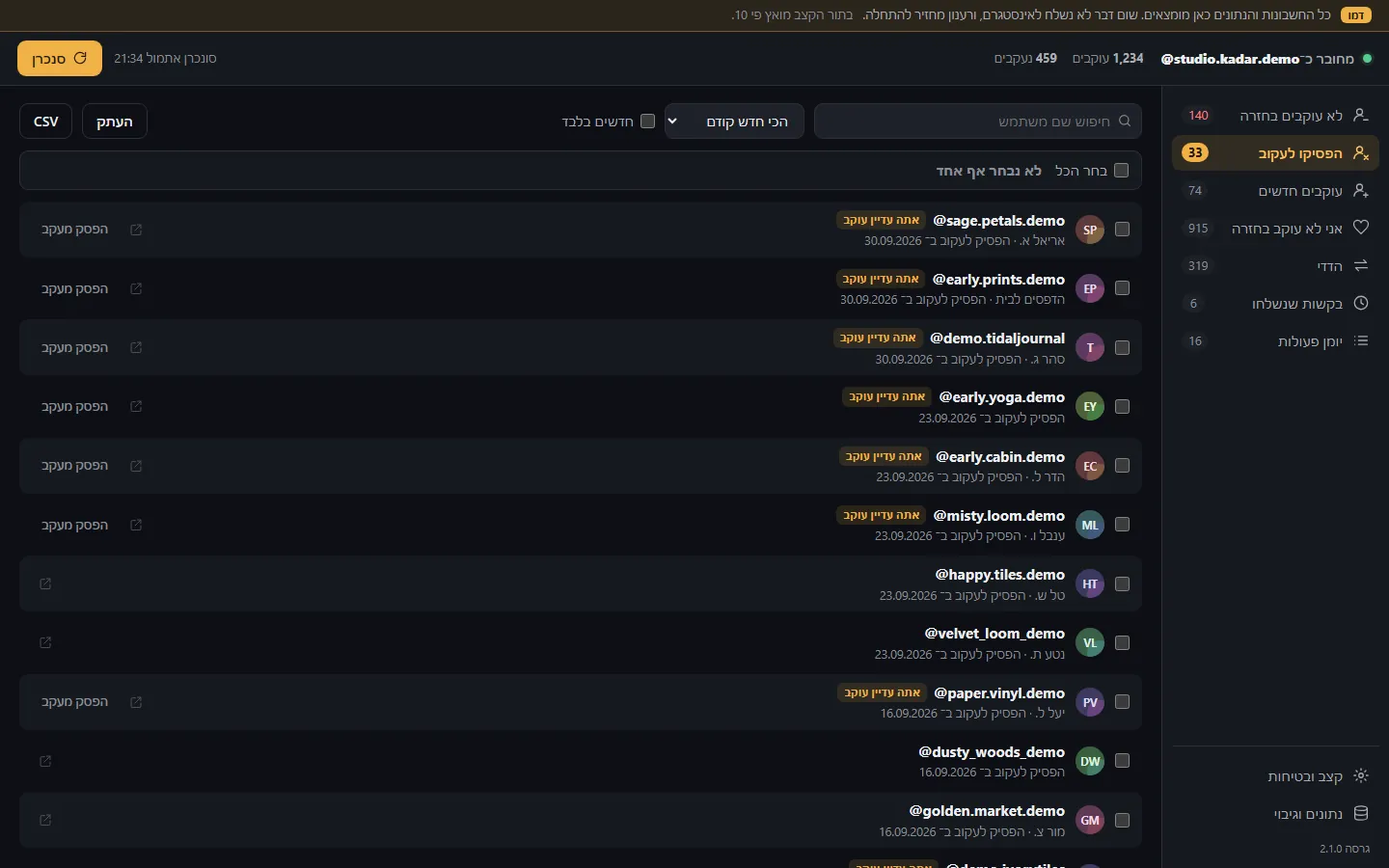The height and width of the screenshot is (868, 1389).
Task: Click the DW avatar of @dusty_woods_demo
Action: pos(1090,761)
